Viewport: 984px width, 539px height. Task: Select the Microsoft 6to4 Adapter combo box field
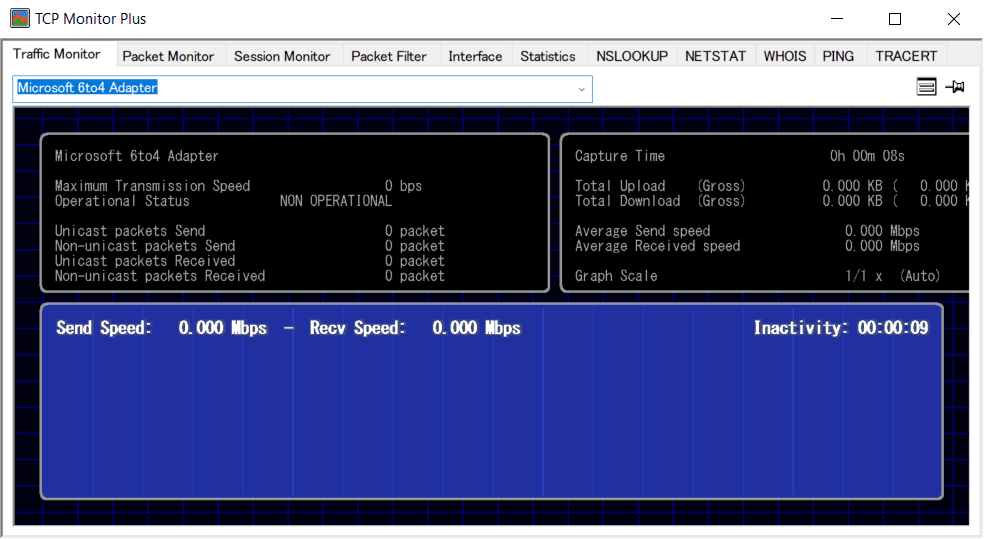[302, 89]
